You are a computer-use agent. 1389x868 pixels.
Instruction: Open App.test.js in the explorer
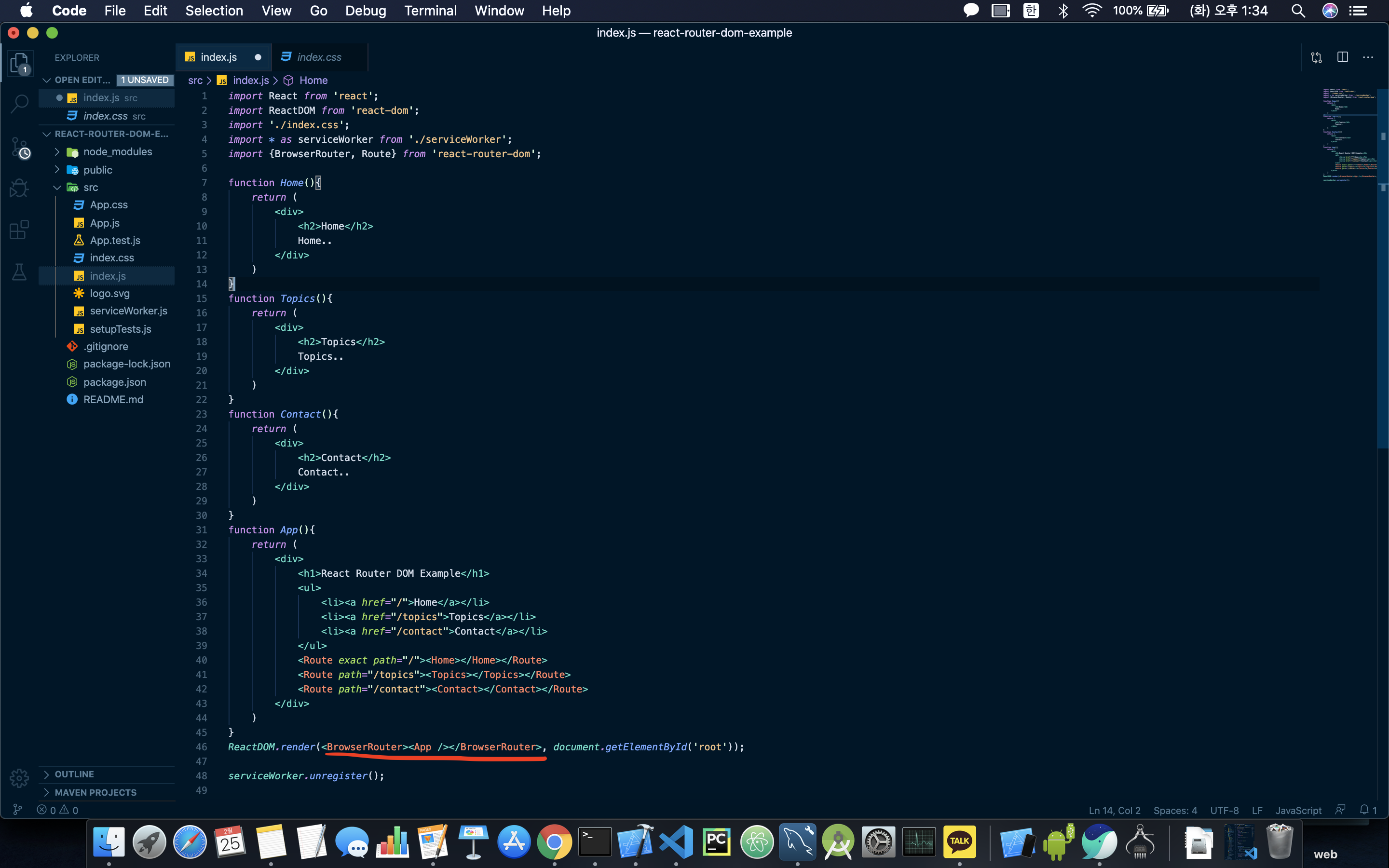point(115,240)
